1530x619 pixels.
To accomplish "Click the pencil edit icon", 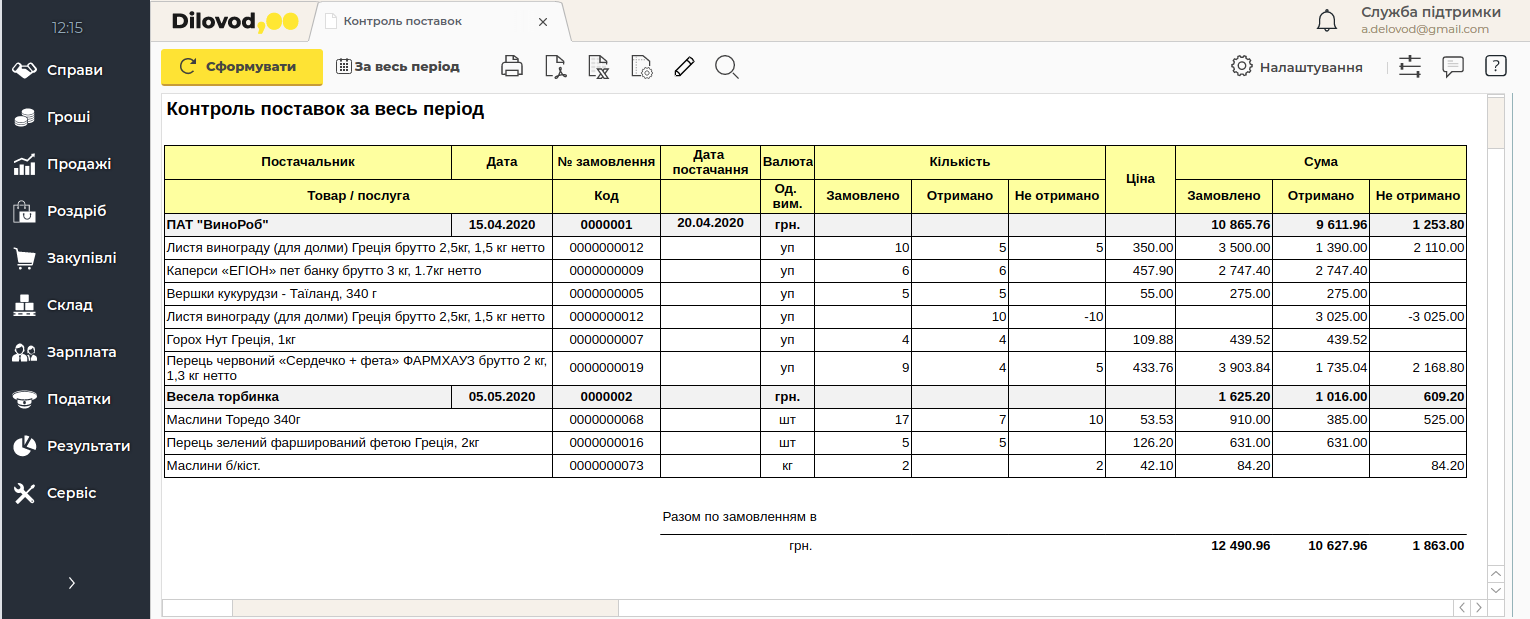I will click(684, 67).
